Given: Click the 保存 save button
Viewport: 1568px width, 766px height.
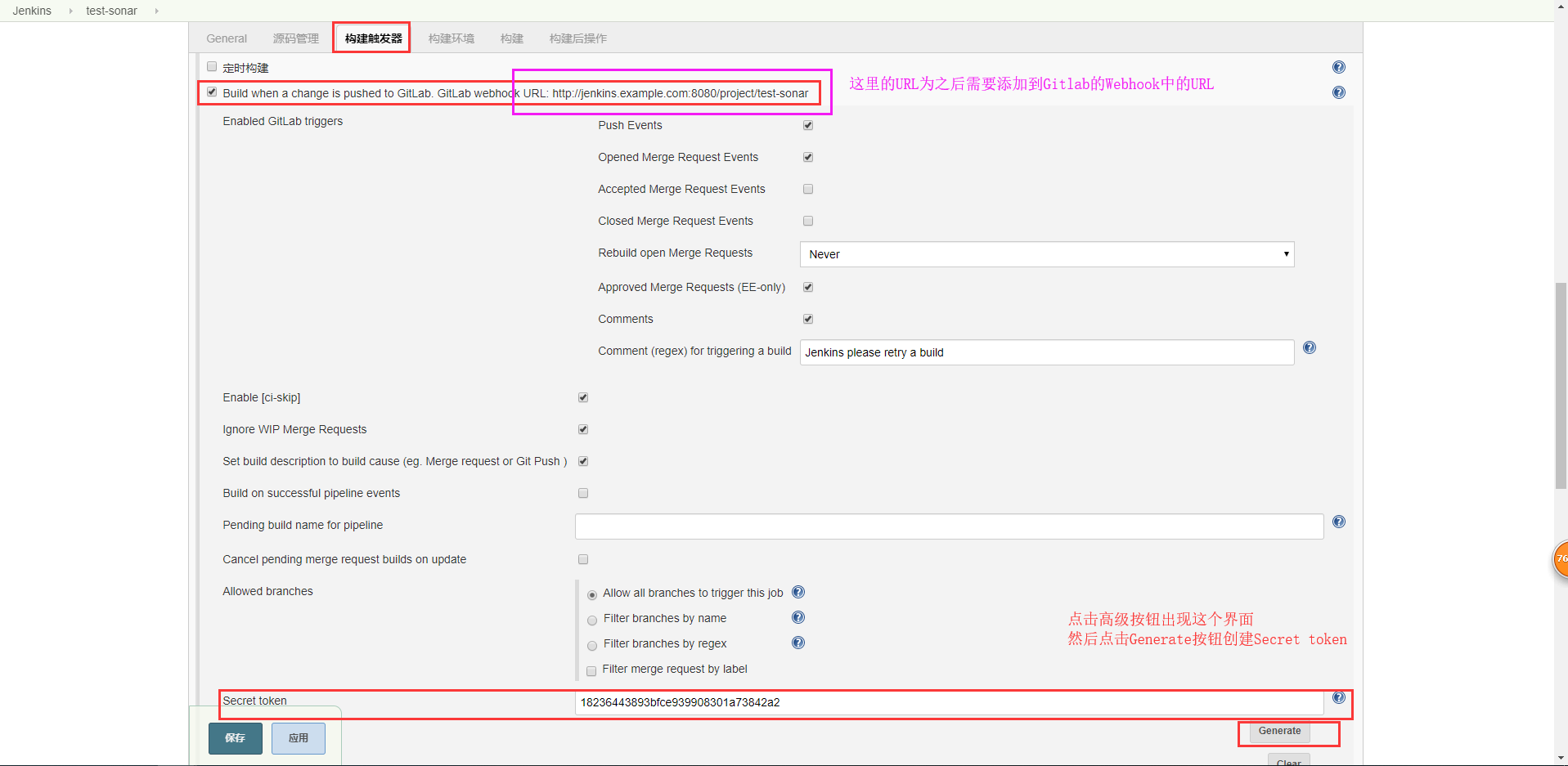Looking at the screenshot, I should [x=236, y=738].
